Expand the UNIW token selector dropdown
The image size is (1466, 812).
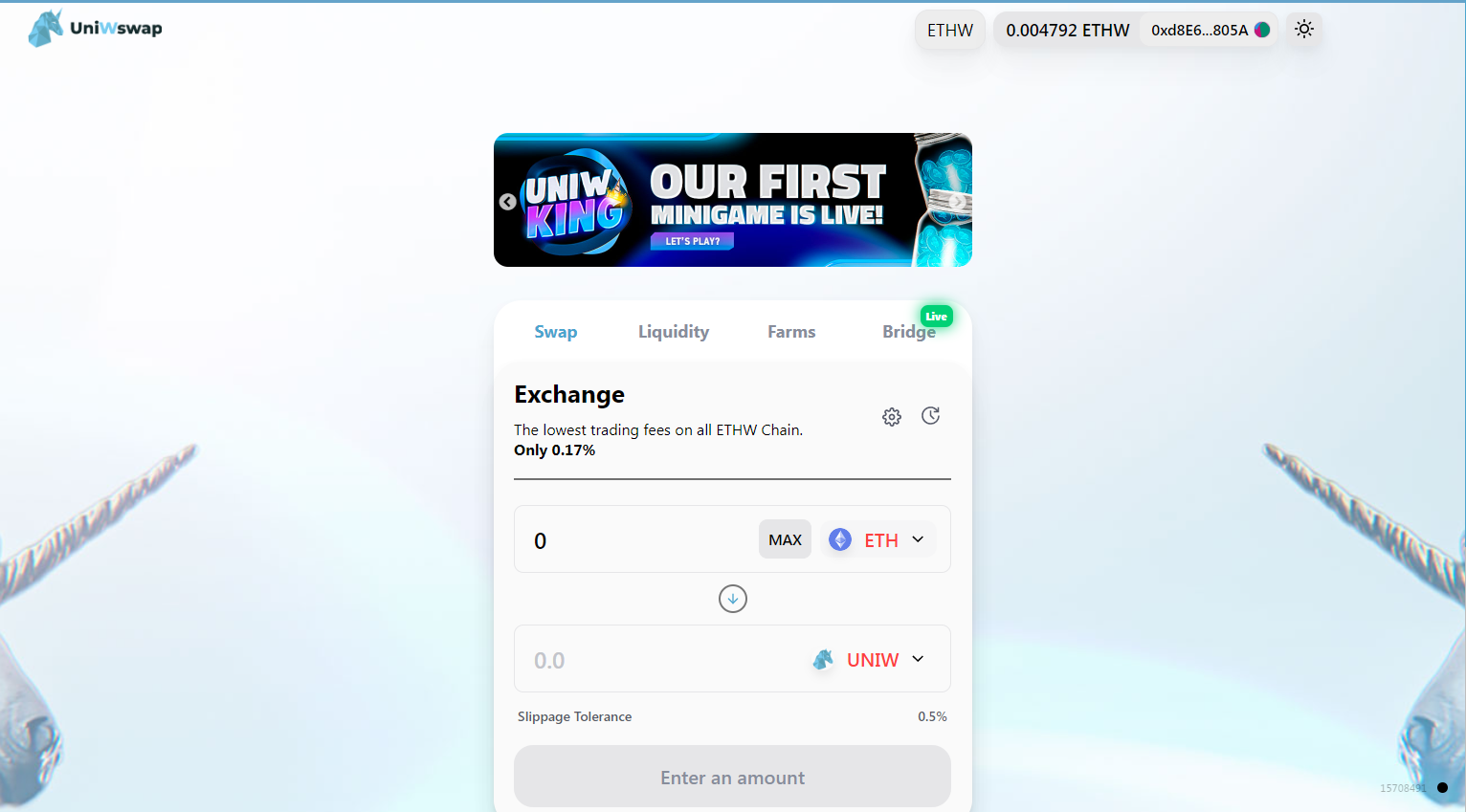click(869, 659)
